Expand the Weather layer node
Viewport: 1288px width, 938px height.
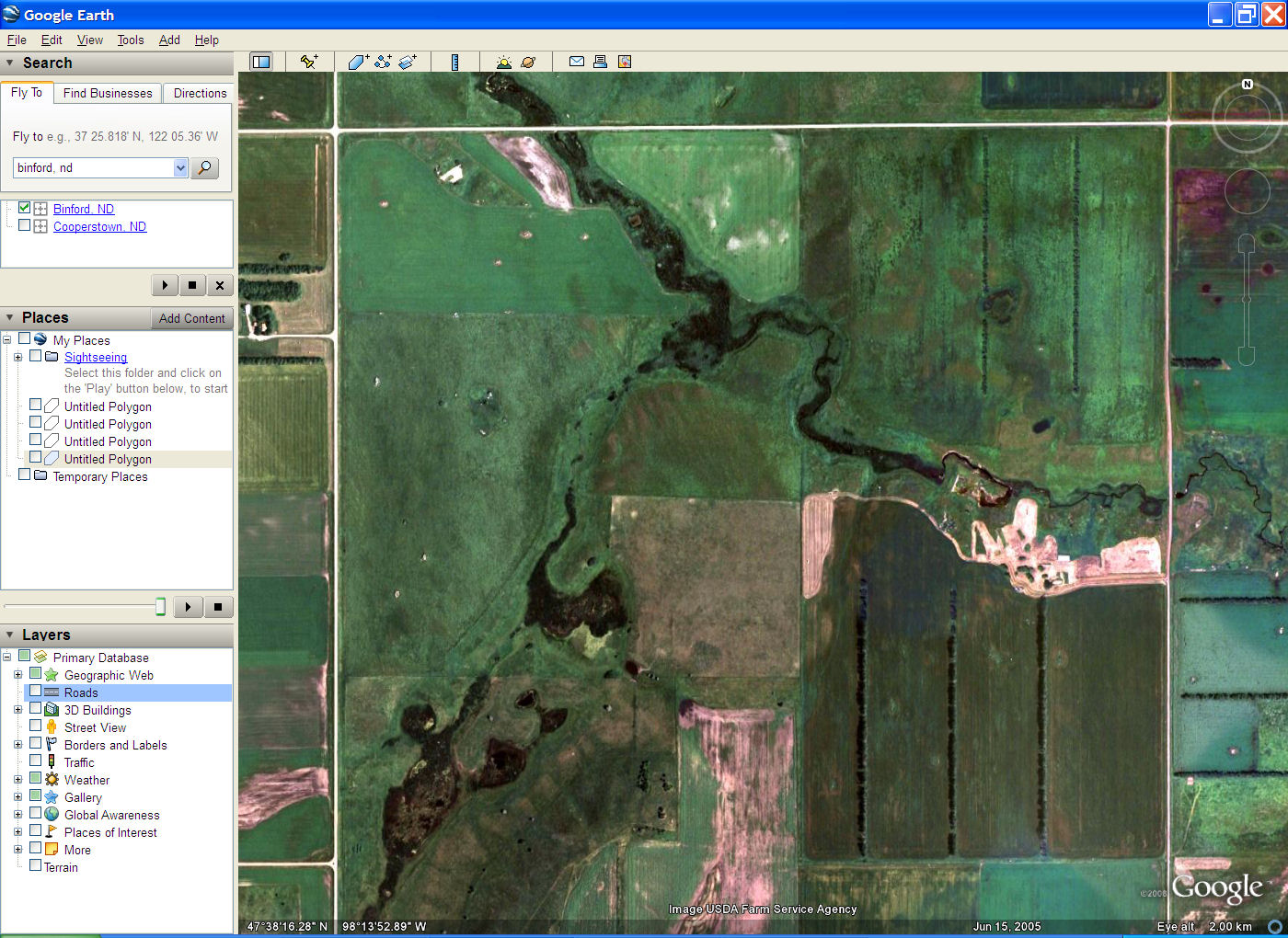(17, 780)
